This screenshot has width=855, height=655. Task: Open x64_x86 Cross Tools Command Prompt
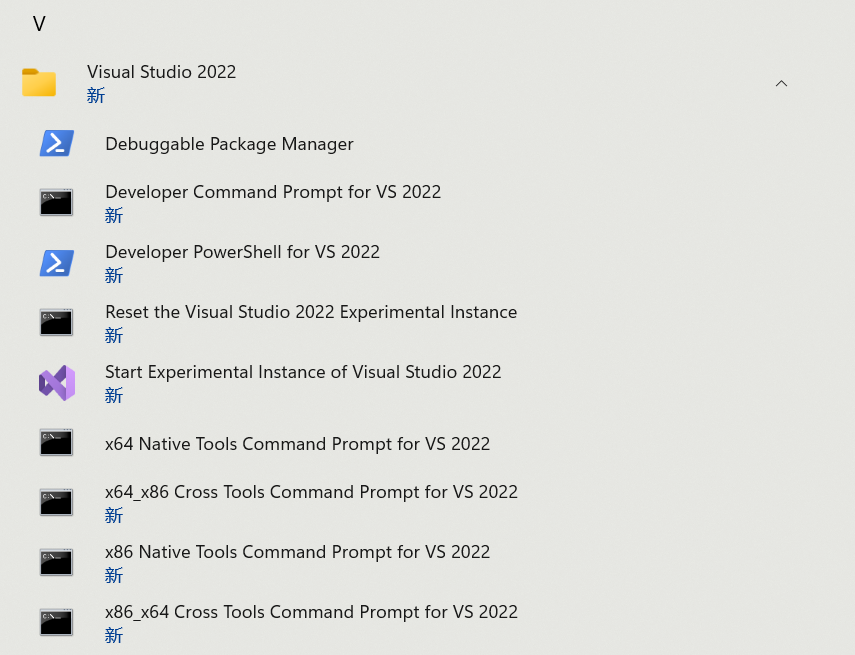coord(311,492)
